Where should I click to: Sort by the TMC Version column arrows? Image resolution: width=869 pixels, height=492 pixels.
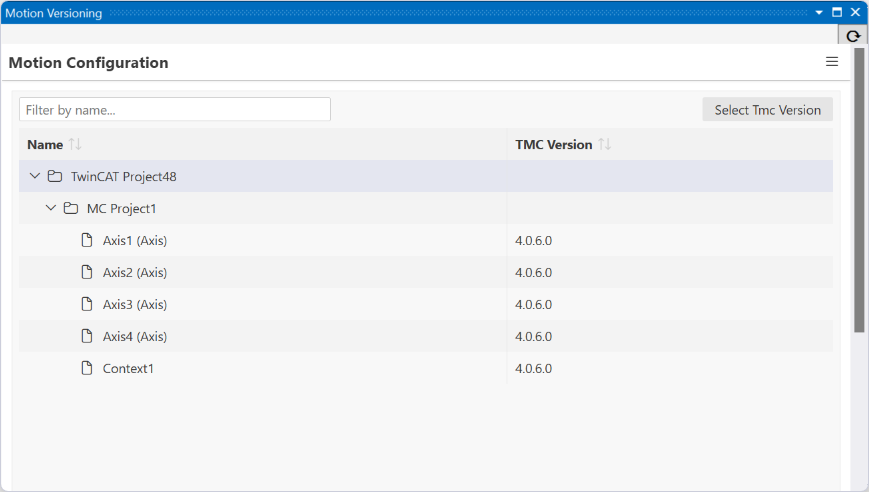(605, 145)
